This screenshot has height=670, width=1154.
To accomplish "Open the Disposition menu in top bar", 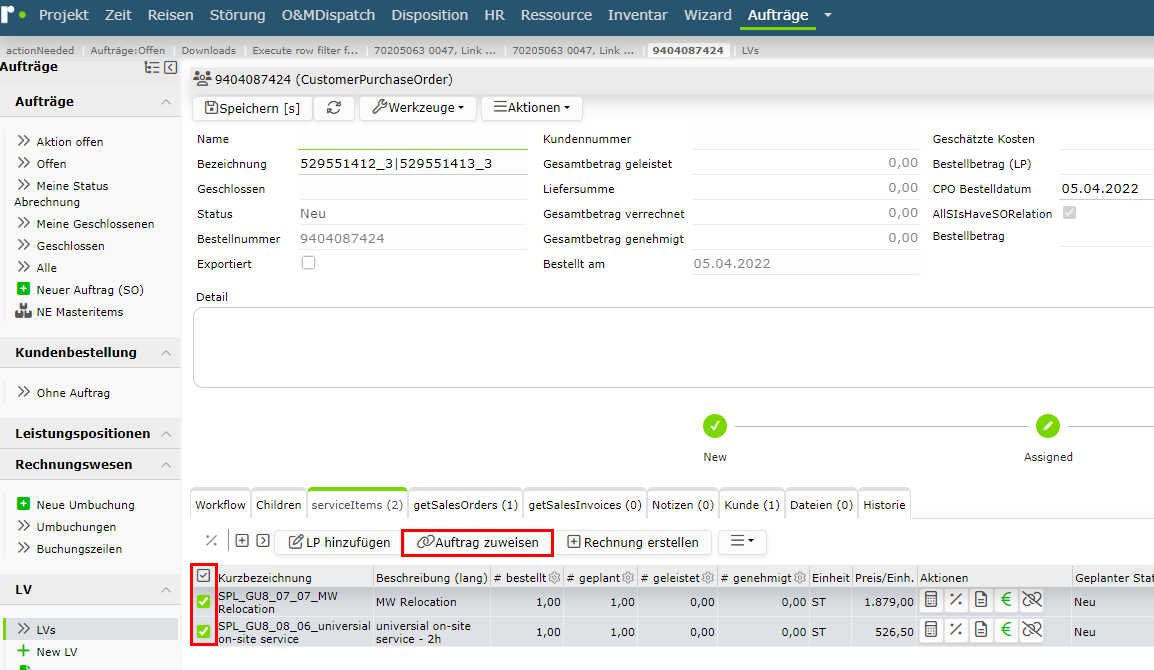I will 430,15.
